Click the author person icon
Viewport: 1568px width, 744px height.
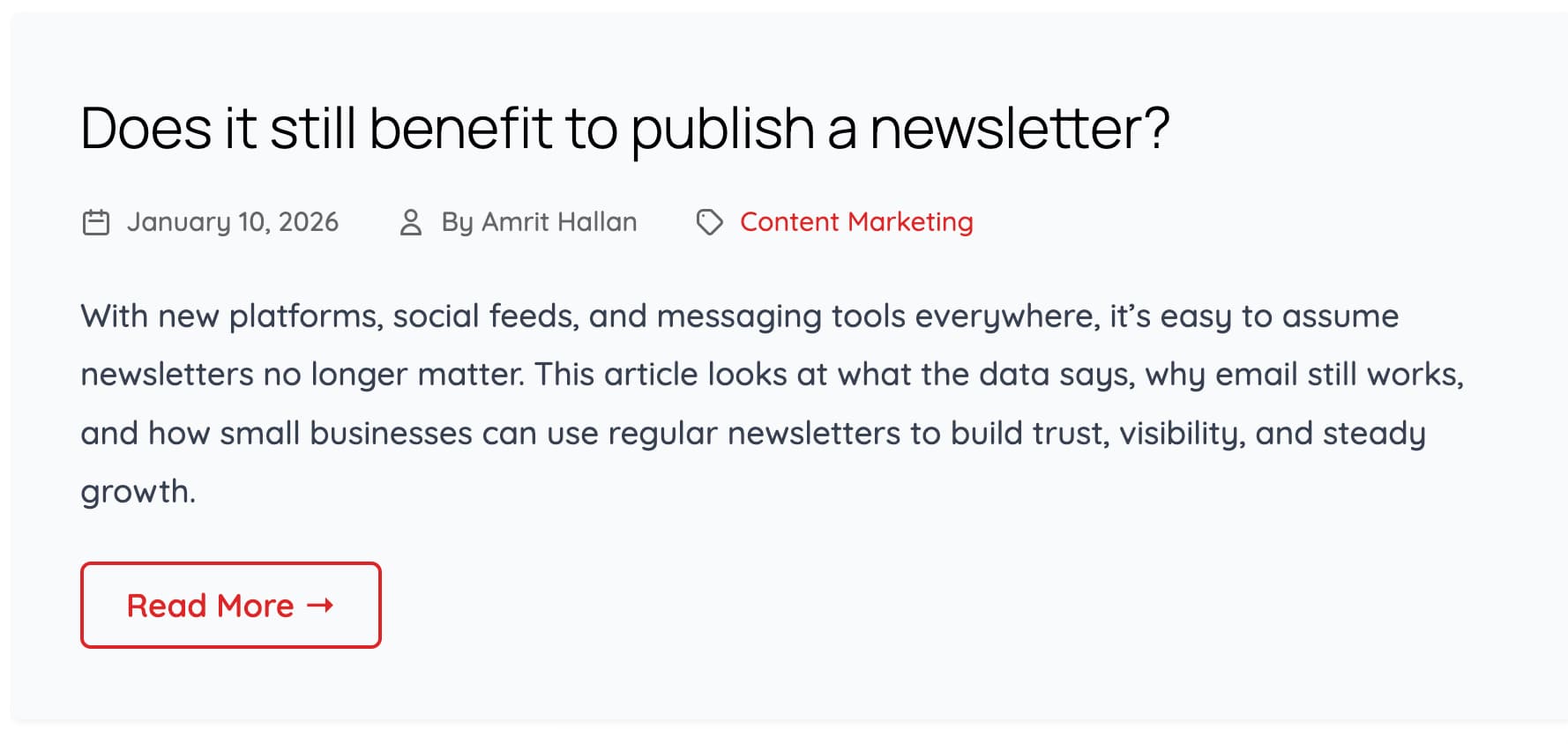[x=410, y=222]
